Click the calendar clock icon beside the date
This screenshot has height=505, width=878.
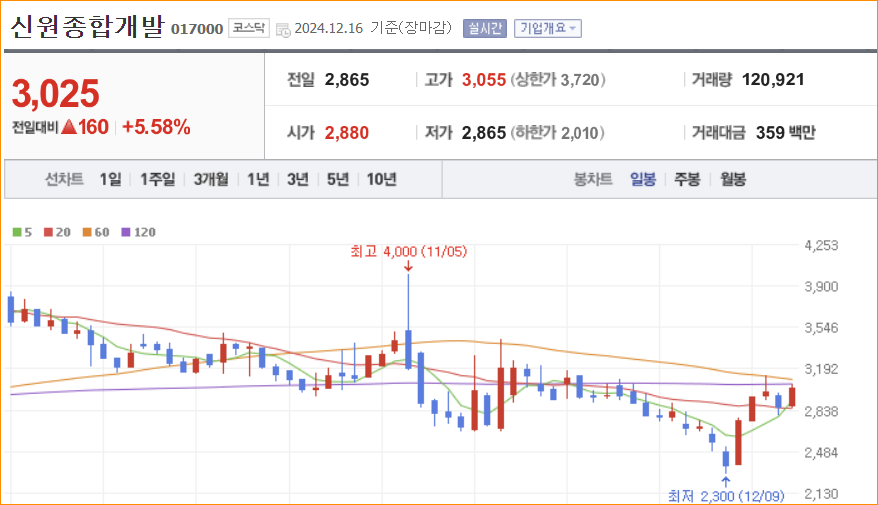tap(283, 30)
